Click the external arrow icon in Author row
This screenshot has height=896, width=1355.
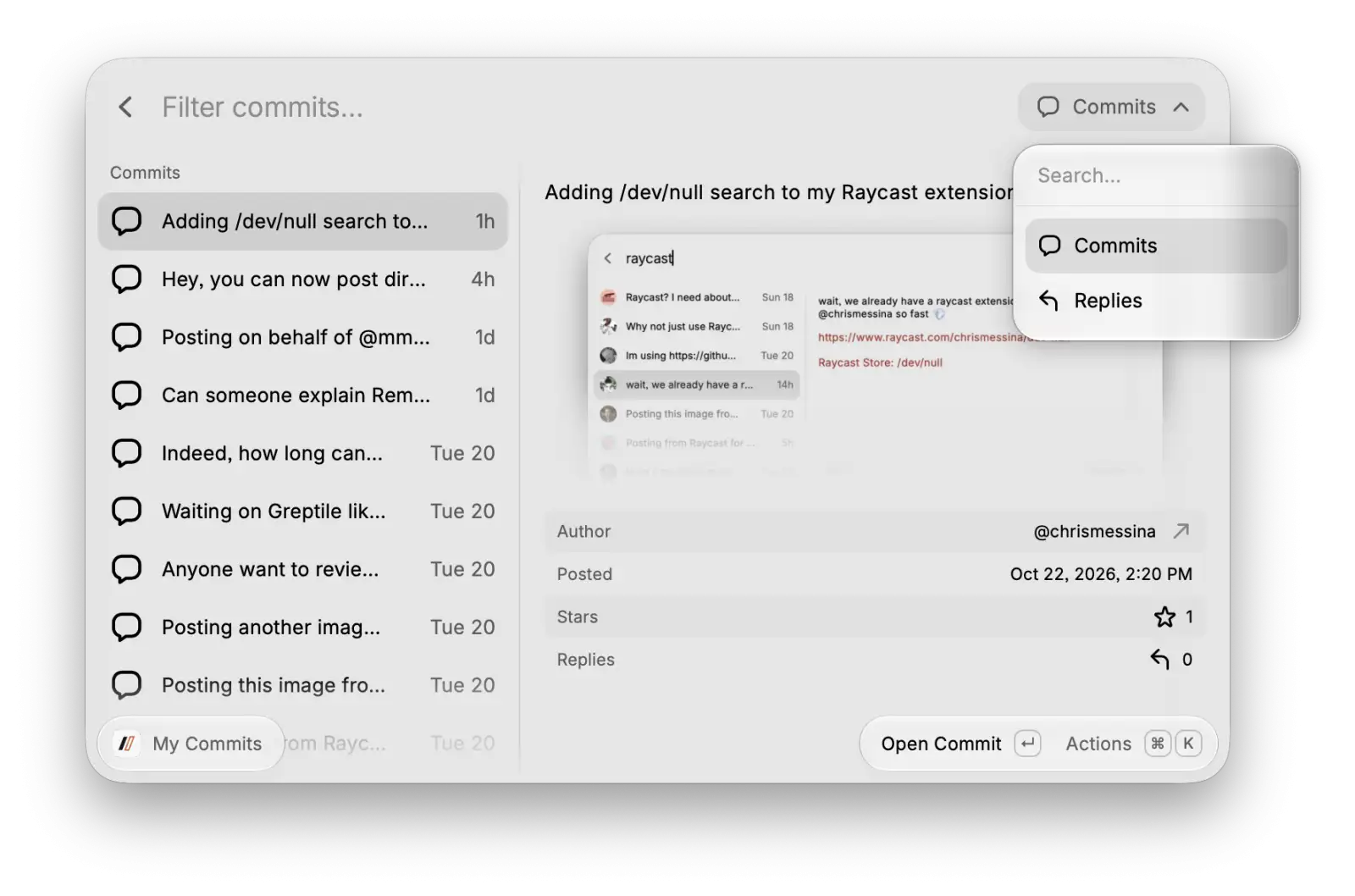tap(1181, 531)
